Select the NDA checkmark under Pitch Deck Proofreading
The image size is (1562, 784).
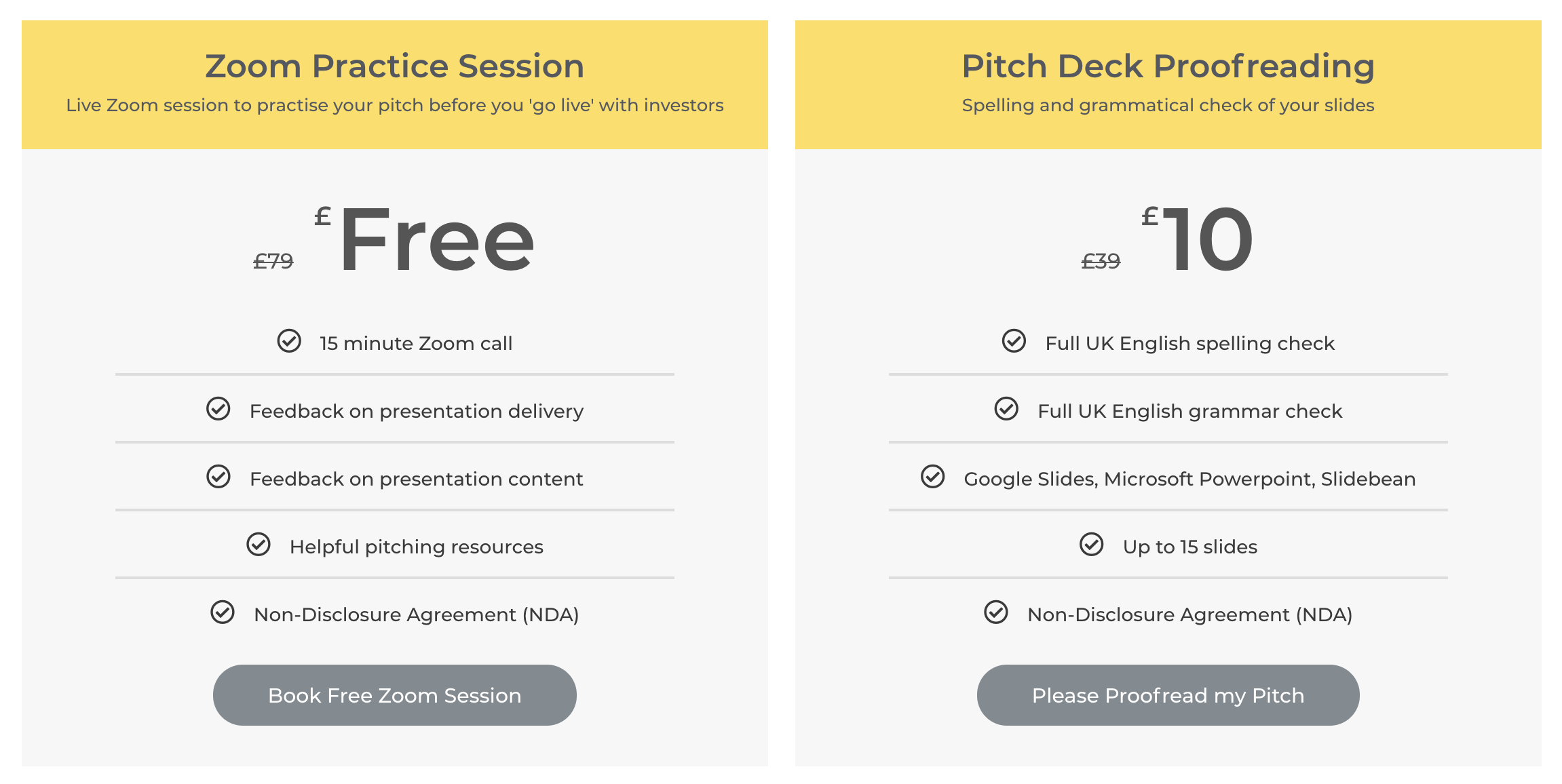(x=995, y=613)
